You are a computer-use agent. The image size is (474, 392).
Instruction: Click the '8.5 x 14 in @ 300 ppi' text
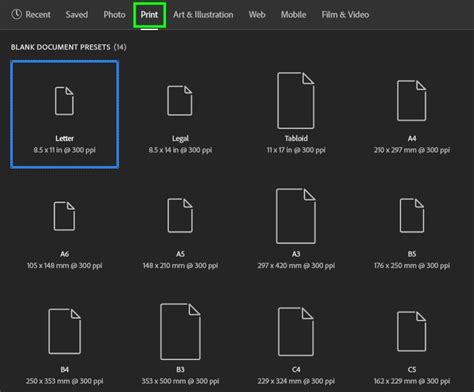[180, 150]
